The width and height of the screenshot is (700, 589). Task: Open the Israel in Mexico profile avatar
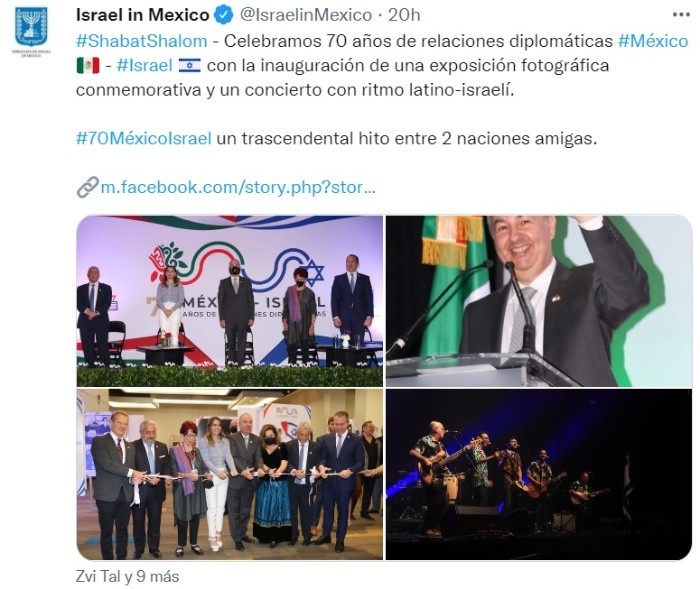pos(31,31)
